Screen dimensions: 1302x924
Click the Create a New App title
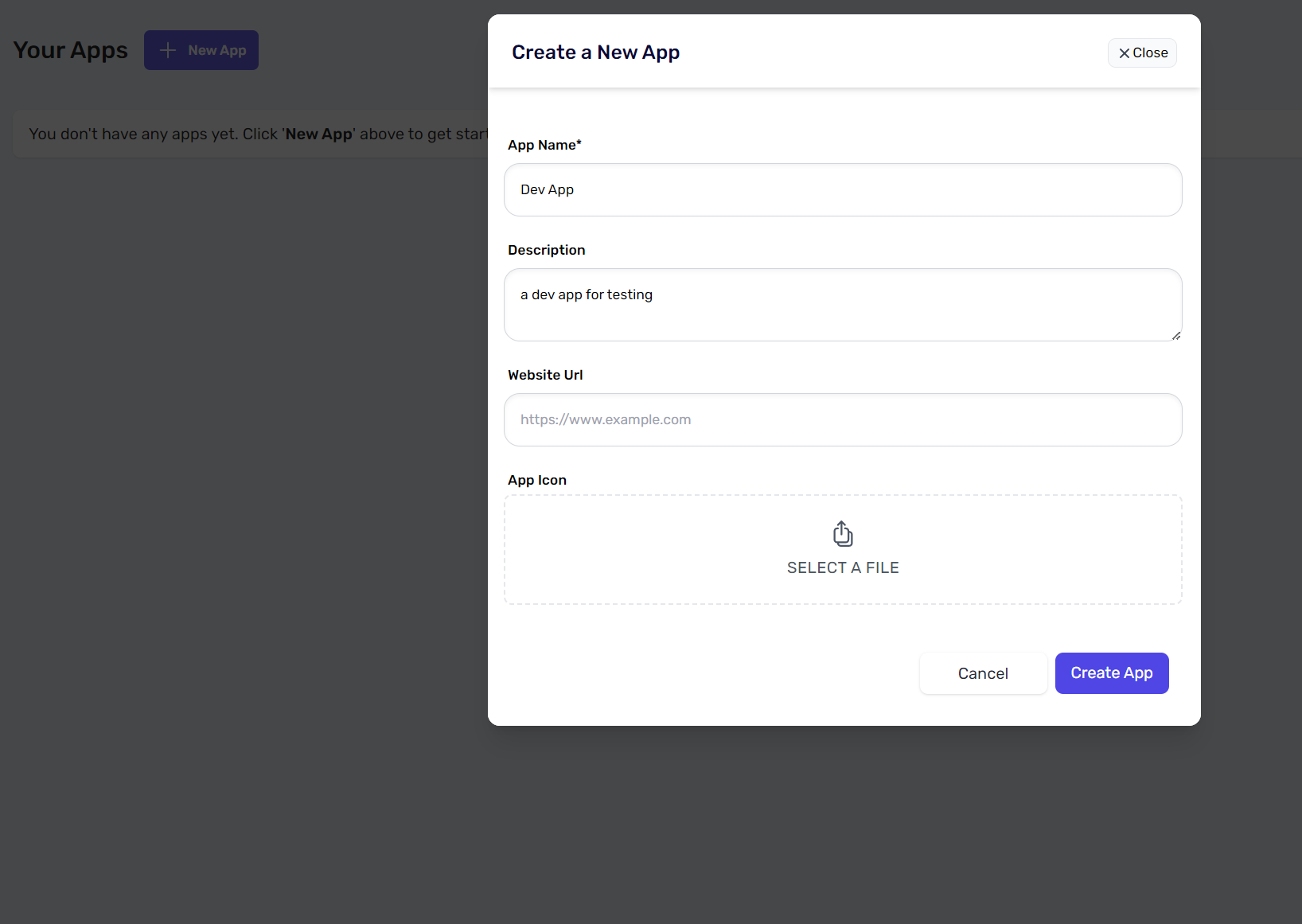[595, 53]
